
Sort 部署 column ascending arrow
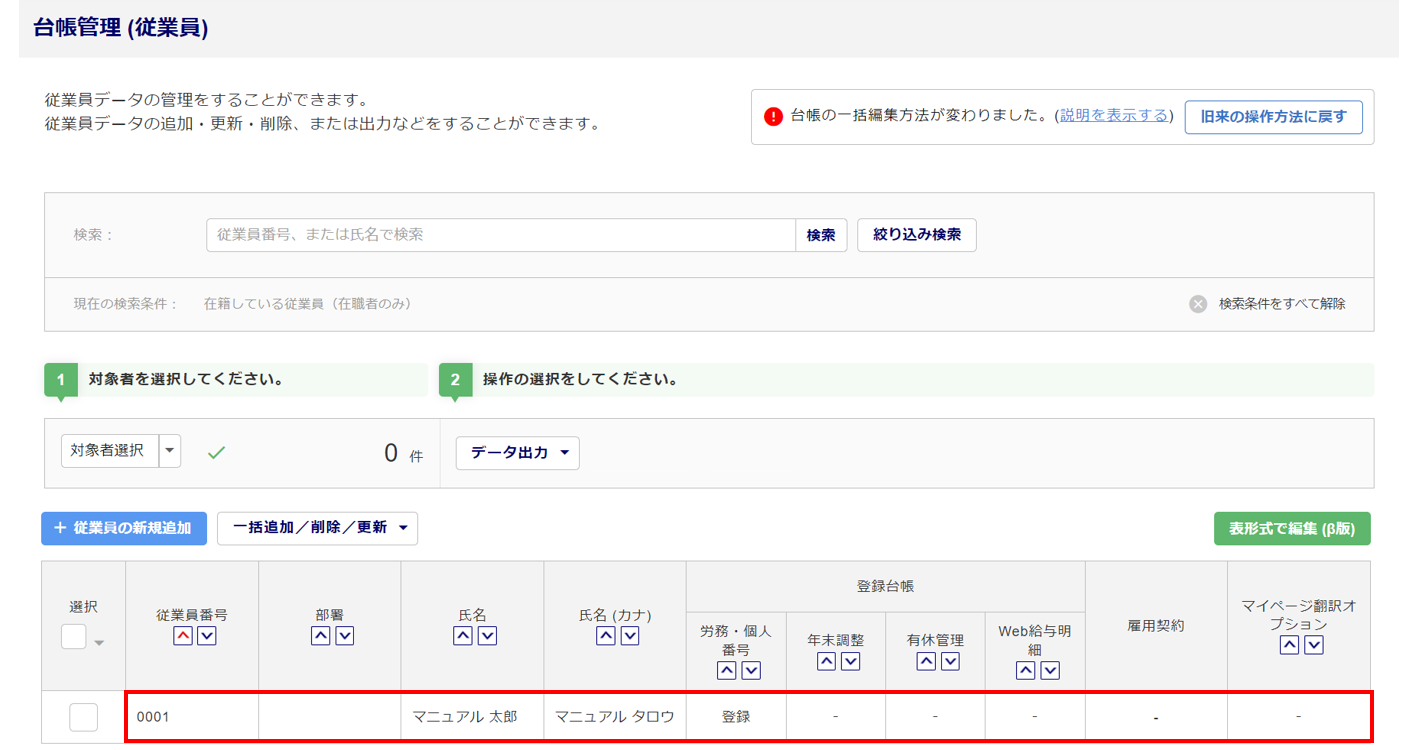coord(320,636)
